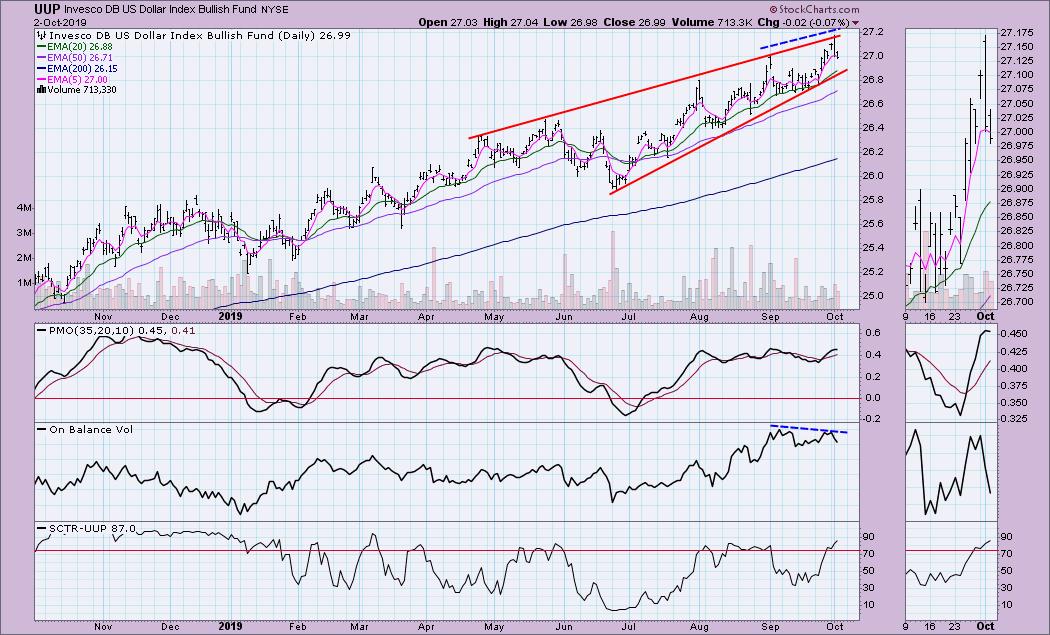Click the 4M volume scale label
1050x635 pixels.
24,208
